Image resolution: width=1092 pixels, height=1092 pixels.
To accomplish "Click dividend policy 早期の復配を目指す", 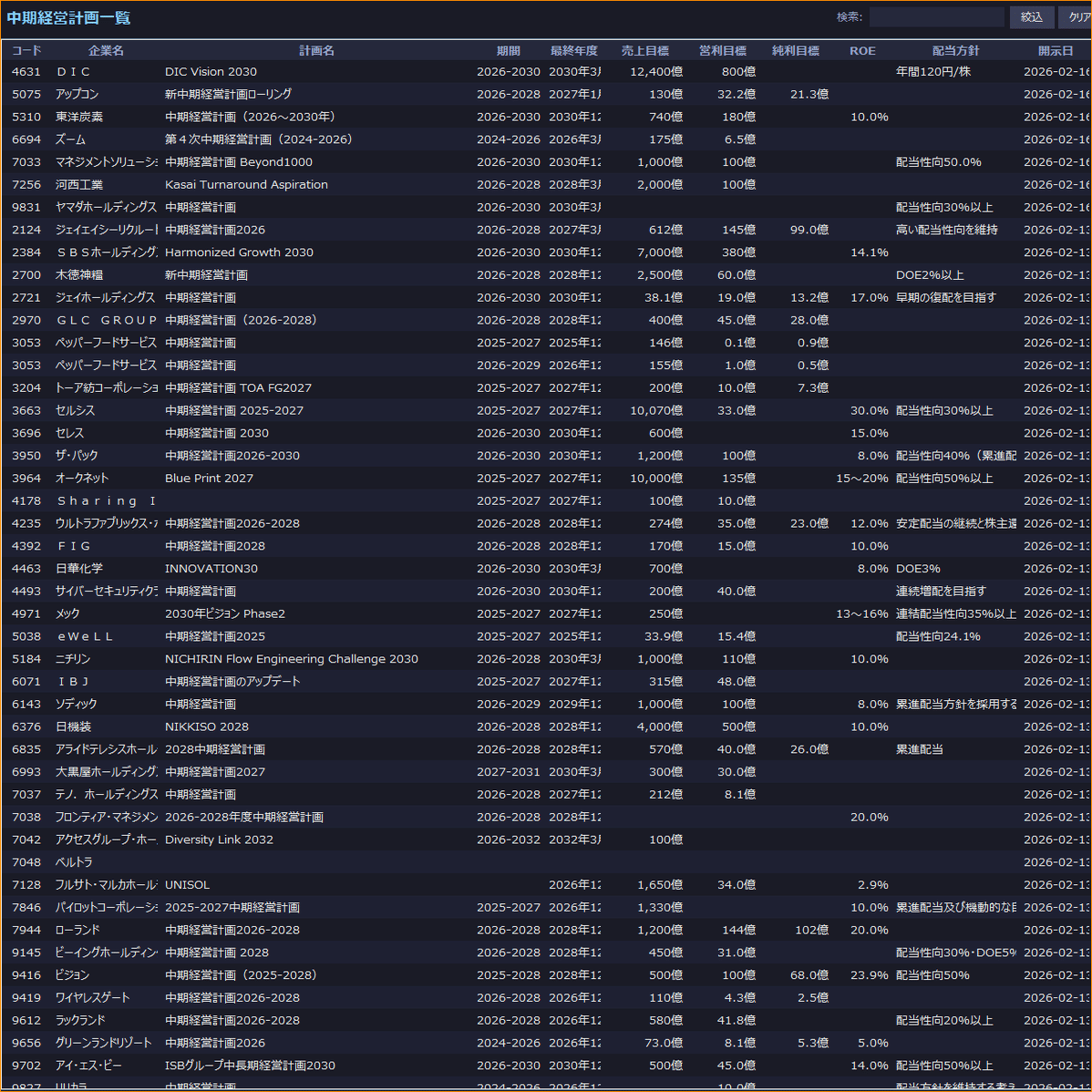I will [946, 297].
